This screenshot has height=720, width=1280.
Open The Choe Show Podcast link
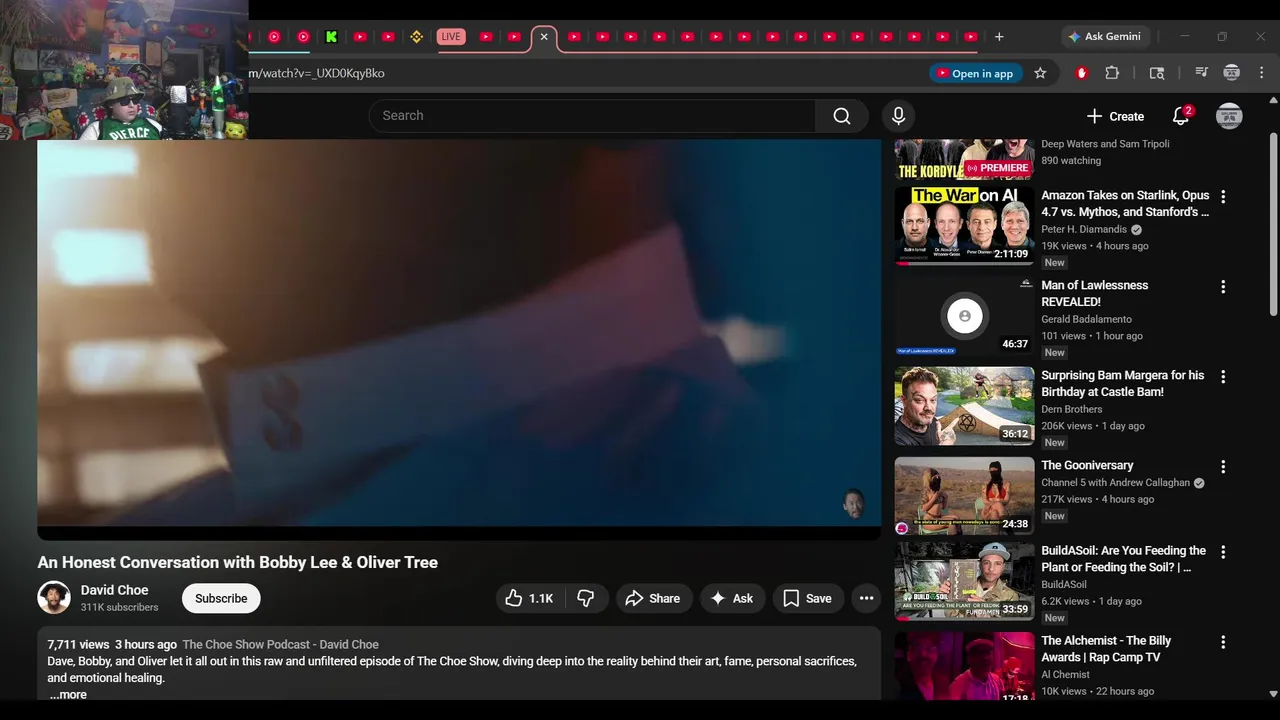[x=280, y=644]
